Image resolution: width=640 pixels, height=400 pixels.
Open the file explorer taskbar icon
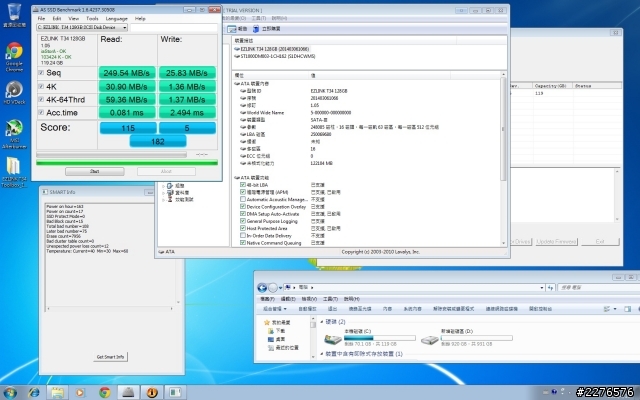(57, 393)
